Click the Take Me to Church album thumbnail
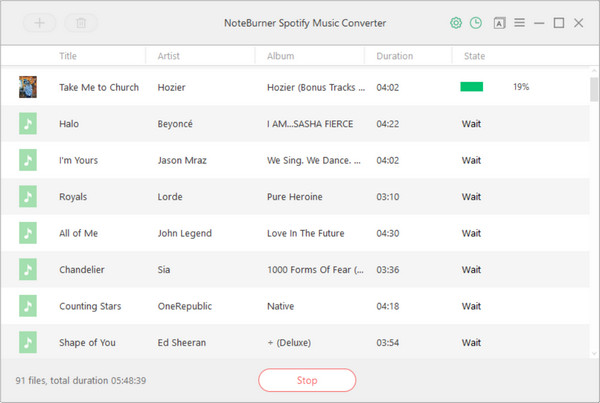 pos(28,87)
